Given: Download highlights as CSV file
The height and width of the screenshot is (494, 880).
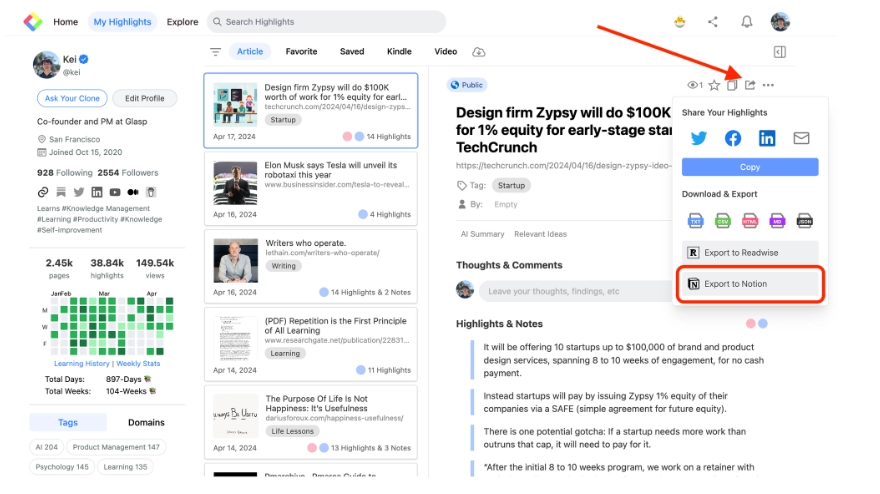Looking at the screenshot, I should 723,221.
